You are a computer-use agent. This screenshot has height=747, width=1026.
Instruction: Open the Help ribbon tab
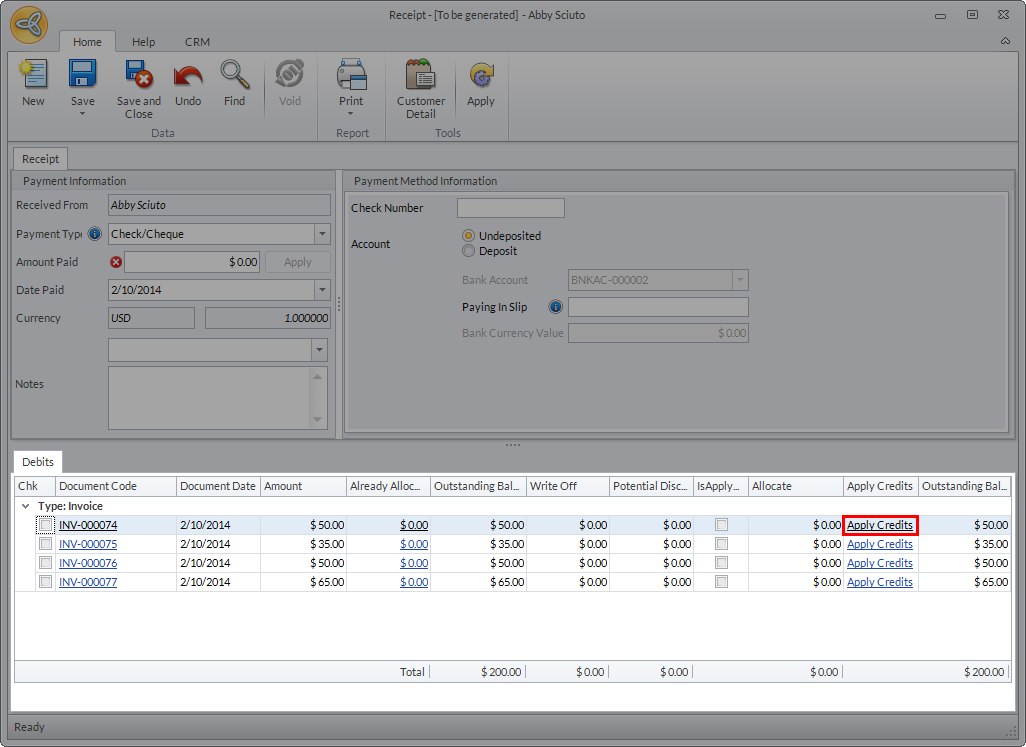(x=144, y=42)
